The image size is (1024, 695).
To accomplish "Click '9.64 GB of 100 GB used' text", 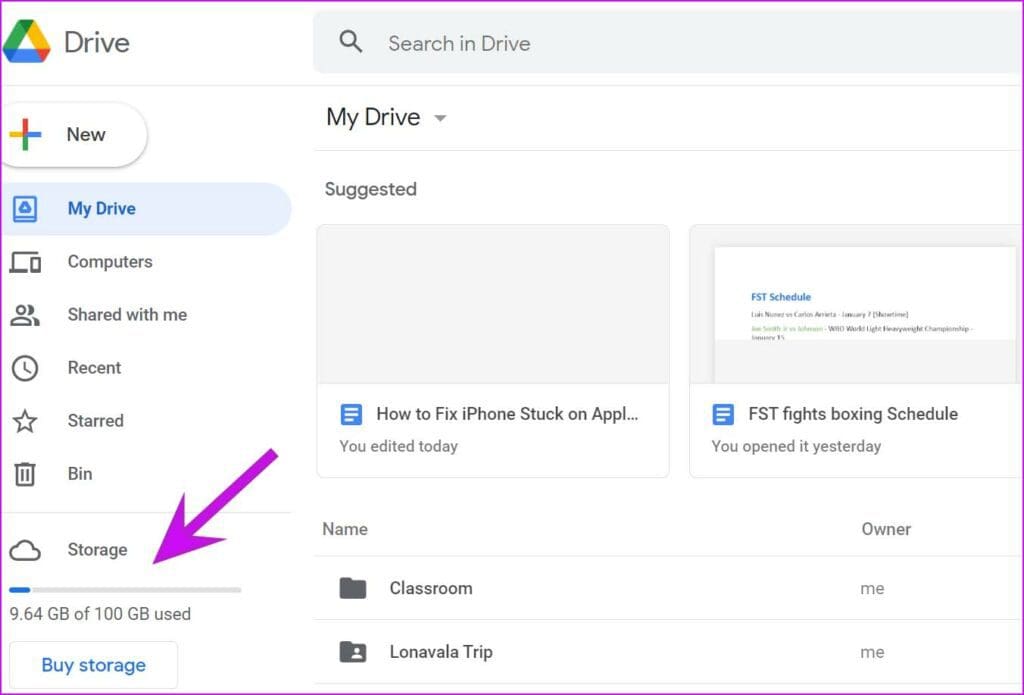I will [100, 614].
